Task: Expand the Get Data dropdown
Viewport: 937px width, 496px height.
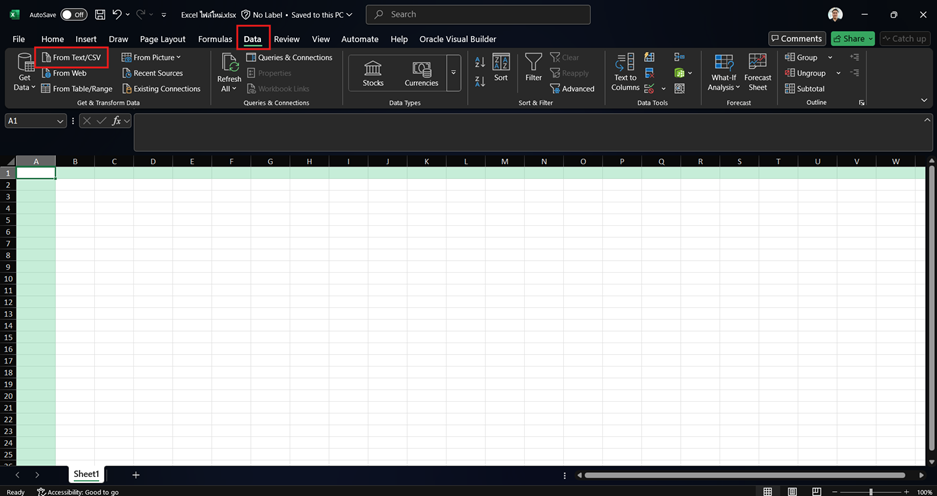Action: pyautogui.click(x=25, y=87)
